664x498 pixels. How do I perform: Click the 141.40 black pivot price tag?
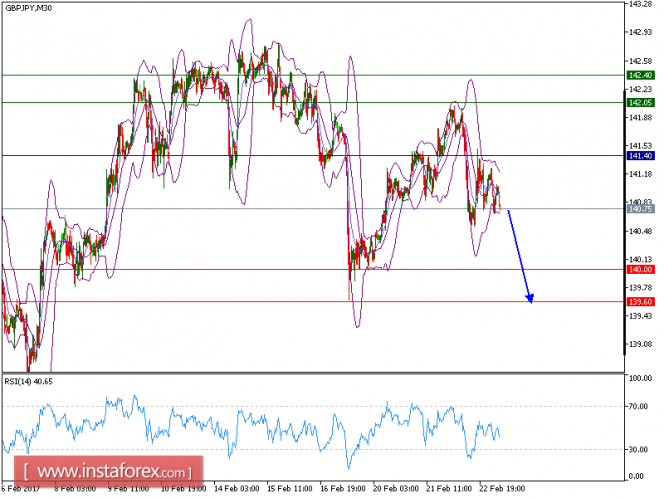pyautogui.click(x=640, y=155)
